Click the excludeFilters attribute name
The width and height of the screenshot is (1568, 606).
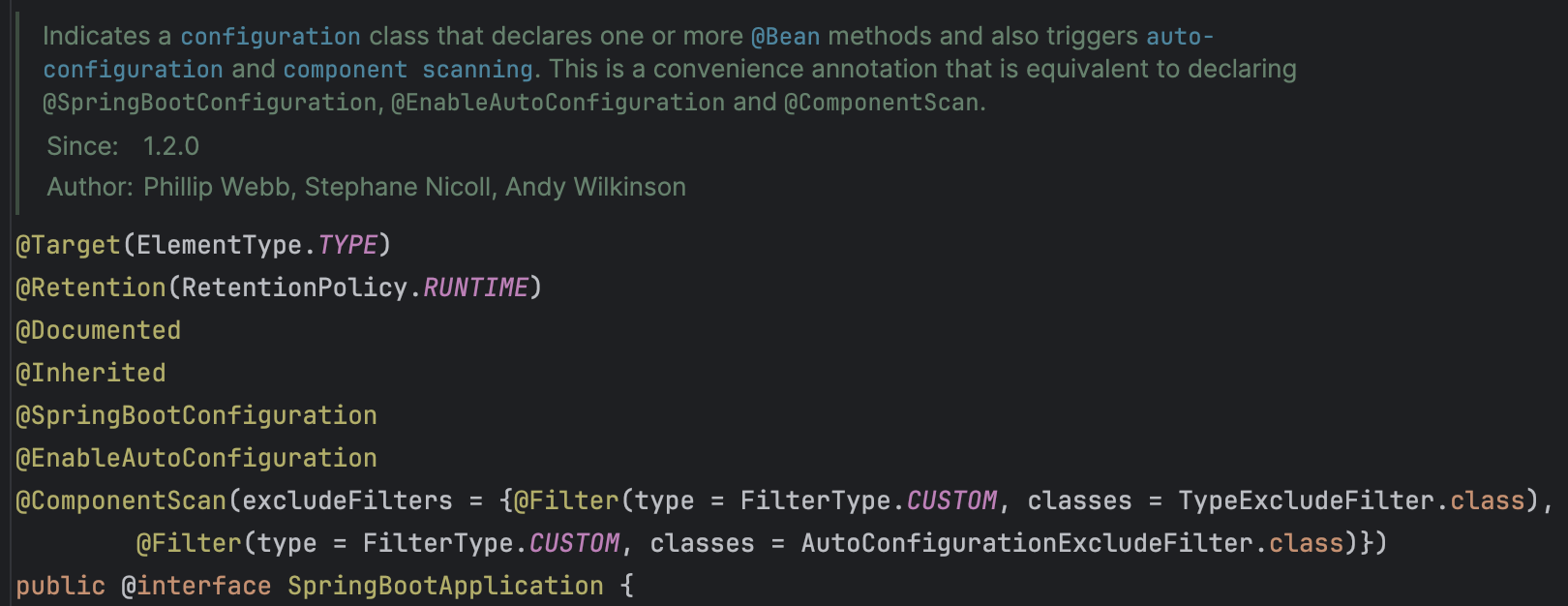(x=347, y=500)
